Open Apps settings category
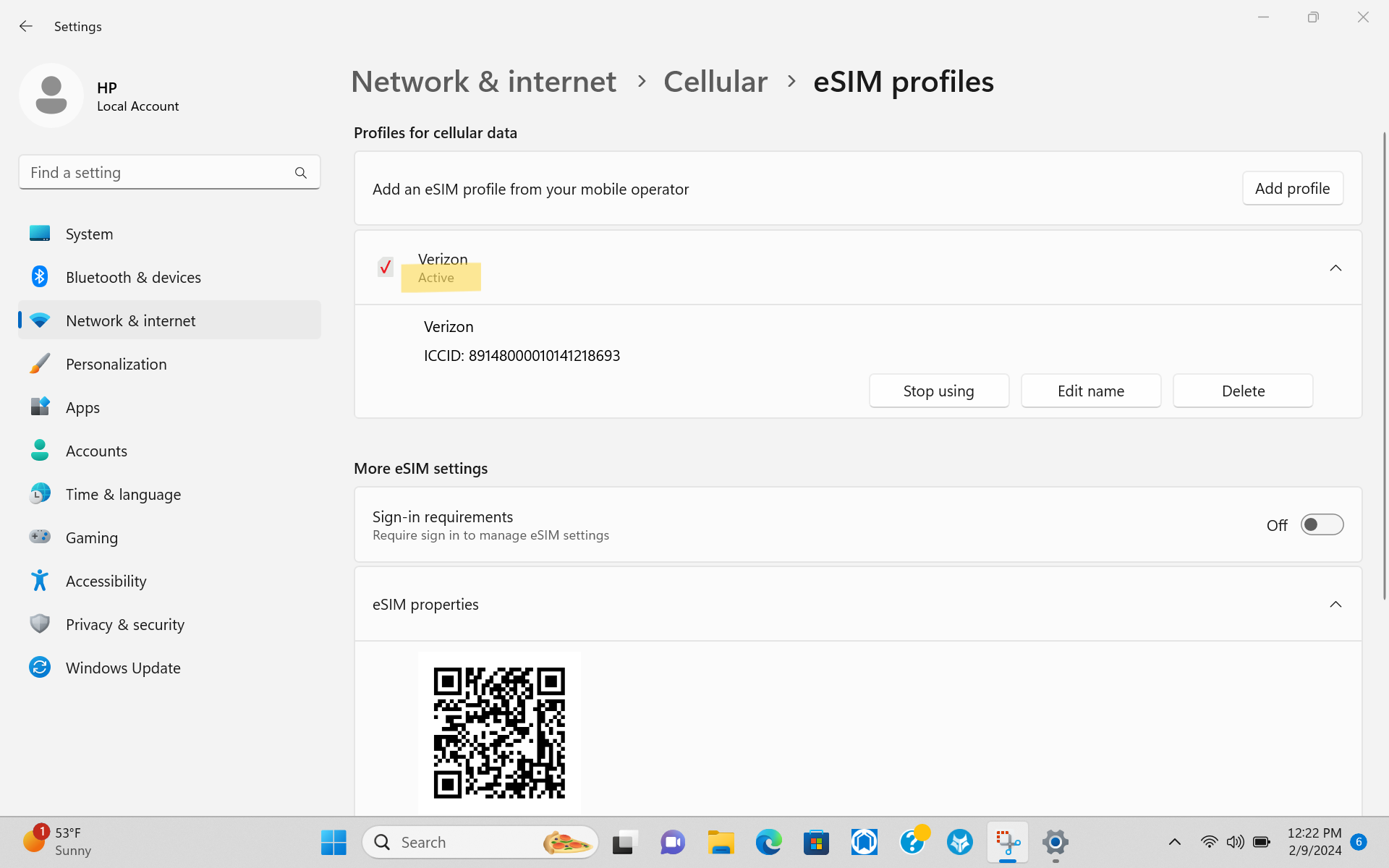The height and width of the screenshot is (868, 1389). pos(169,407)
